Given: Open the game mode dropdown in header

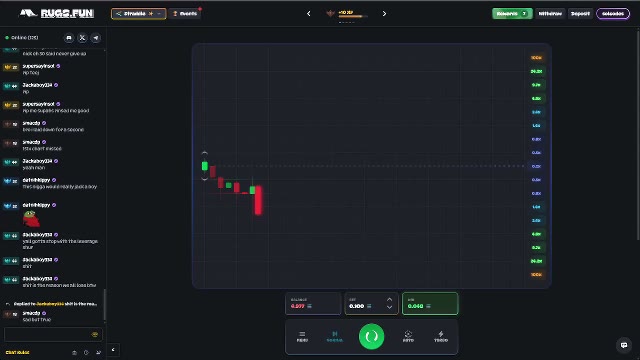Looking at the screenshot, I should pyautogui.click(x=138, y=13).
